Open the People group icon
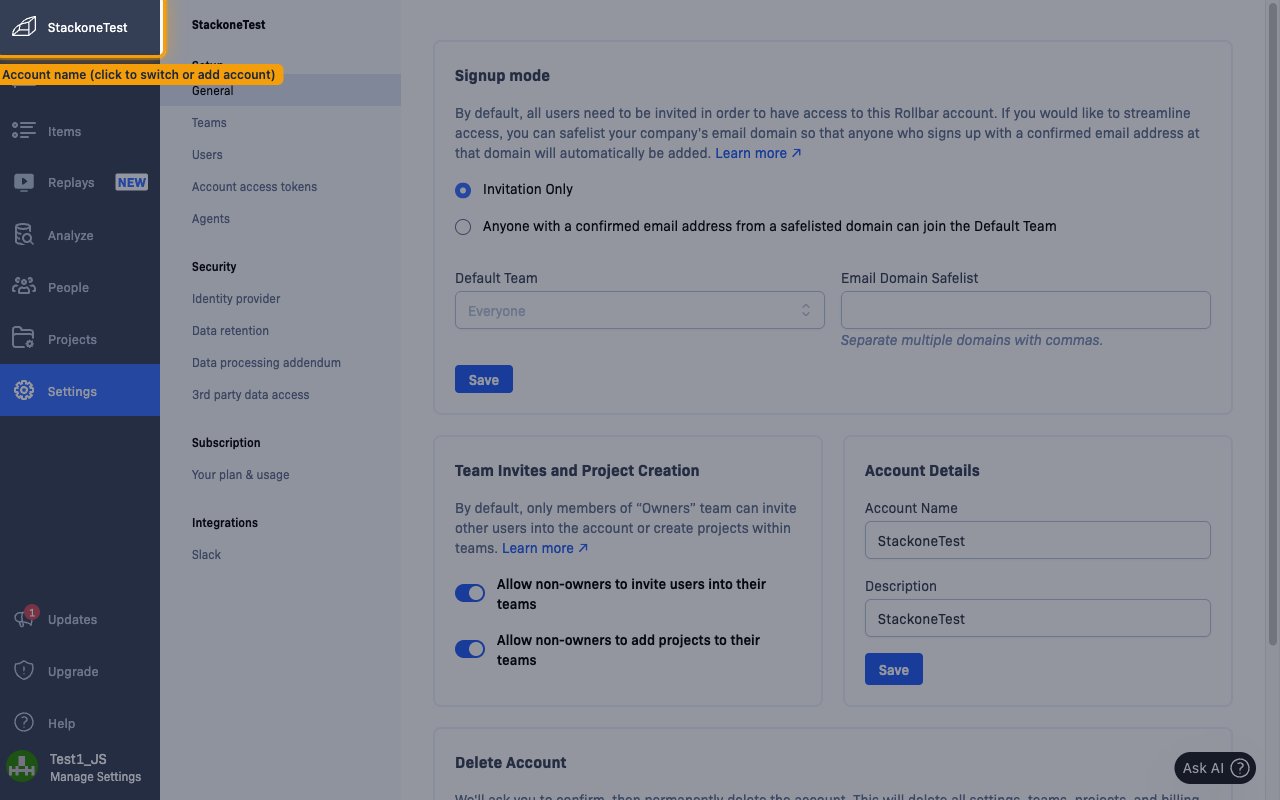This screenshot has height=800, width=1280. tap(24, 287)
